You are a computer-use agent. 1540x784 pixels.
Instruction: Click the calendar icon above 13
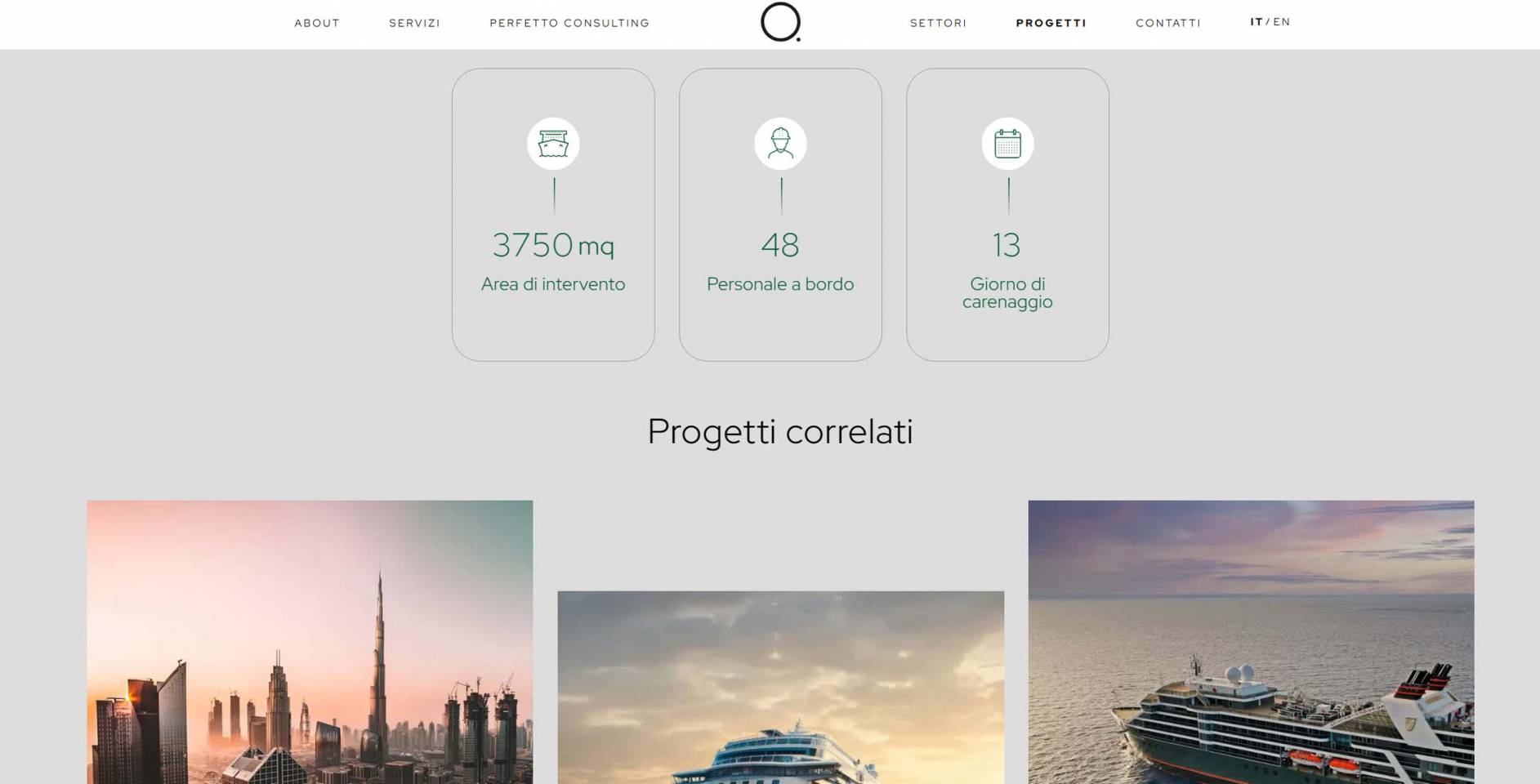pos(1007,144)
